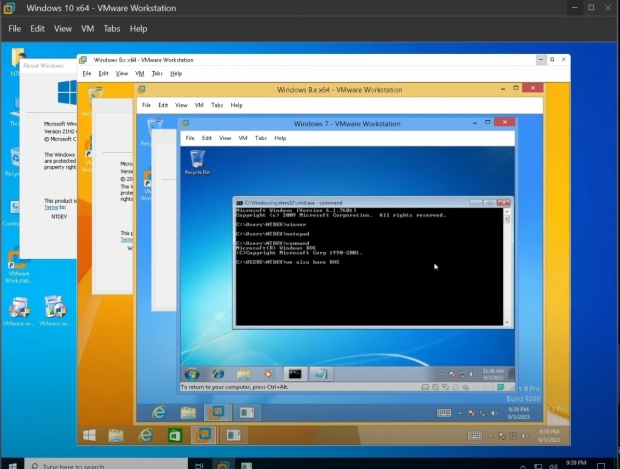Click in Windows 10 taskbar search box
Screen dimensions: 620x469
(x=106, y=465)
